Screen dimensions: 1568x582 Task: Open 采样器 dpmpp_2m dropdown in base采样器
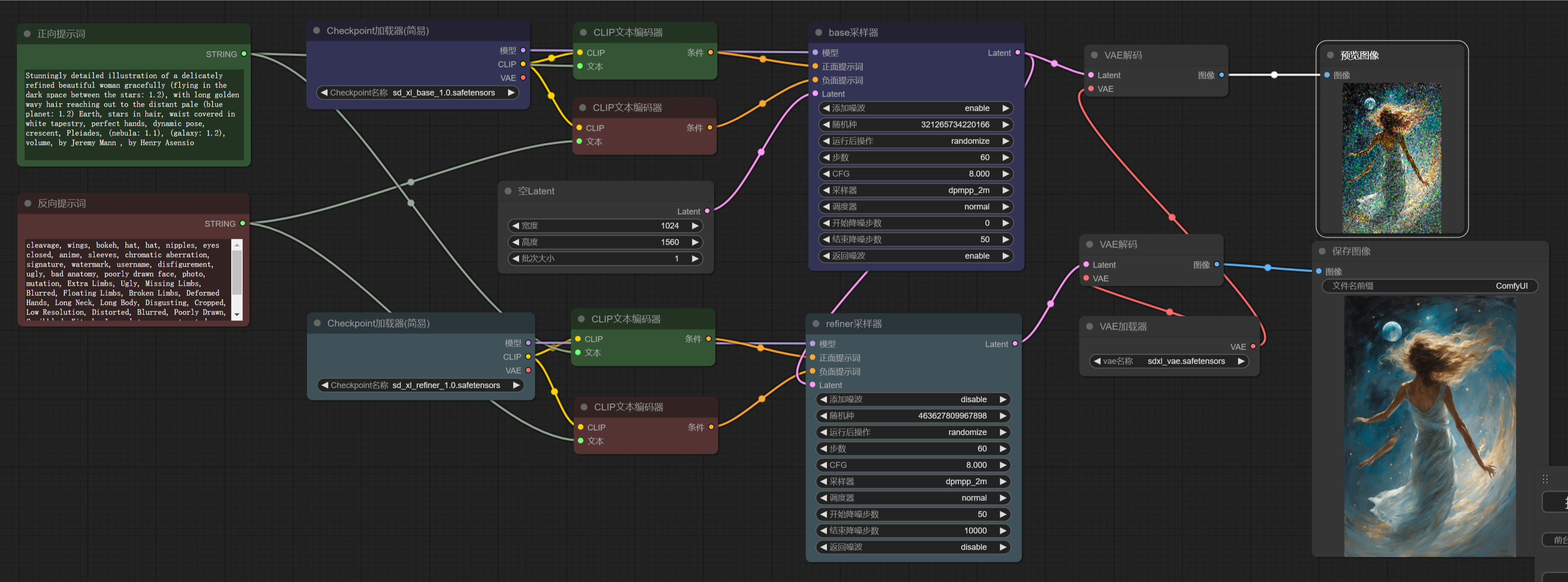pyautogui.click(x=915, y=191)
